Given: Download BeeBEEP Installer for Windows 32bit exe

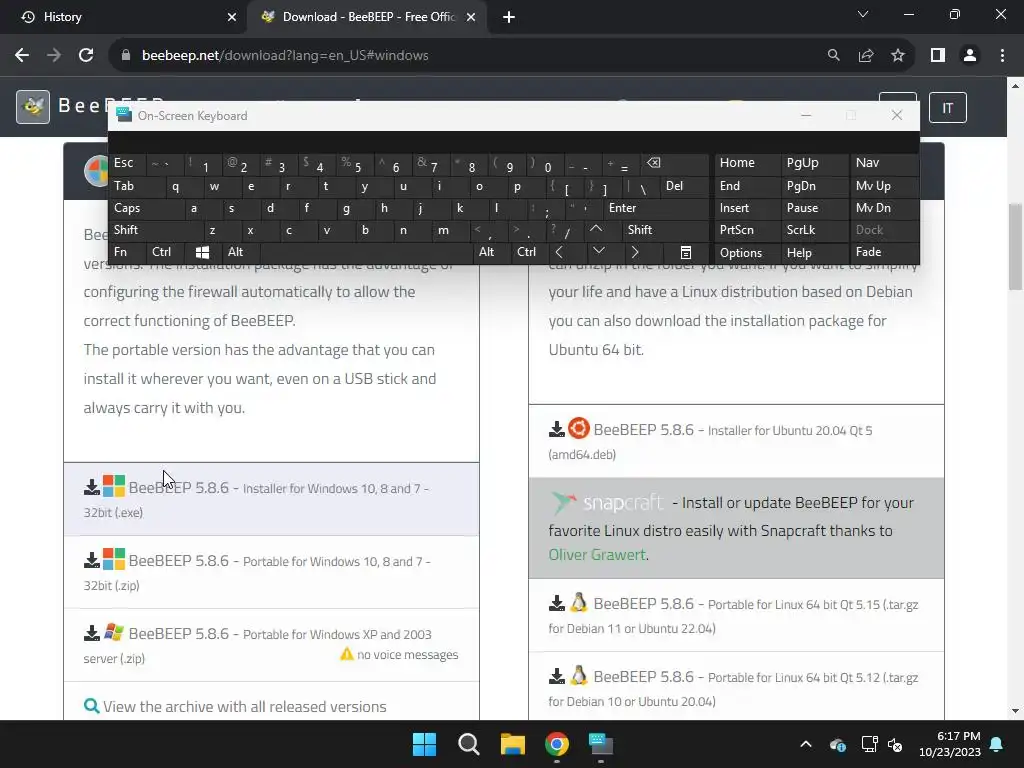Looking at the screenshot, I should (271, 500).
